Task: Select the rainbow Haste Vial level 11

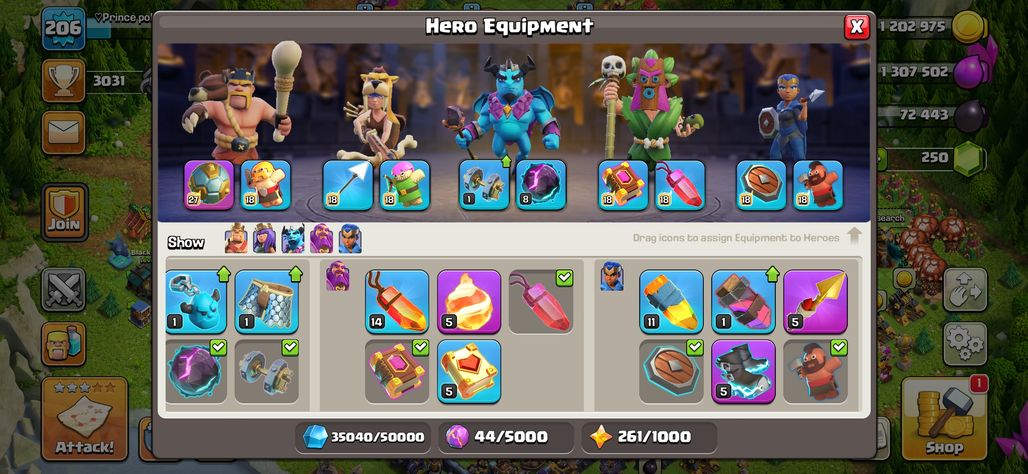Action: pos(671,302)
